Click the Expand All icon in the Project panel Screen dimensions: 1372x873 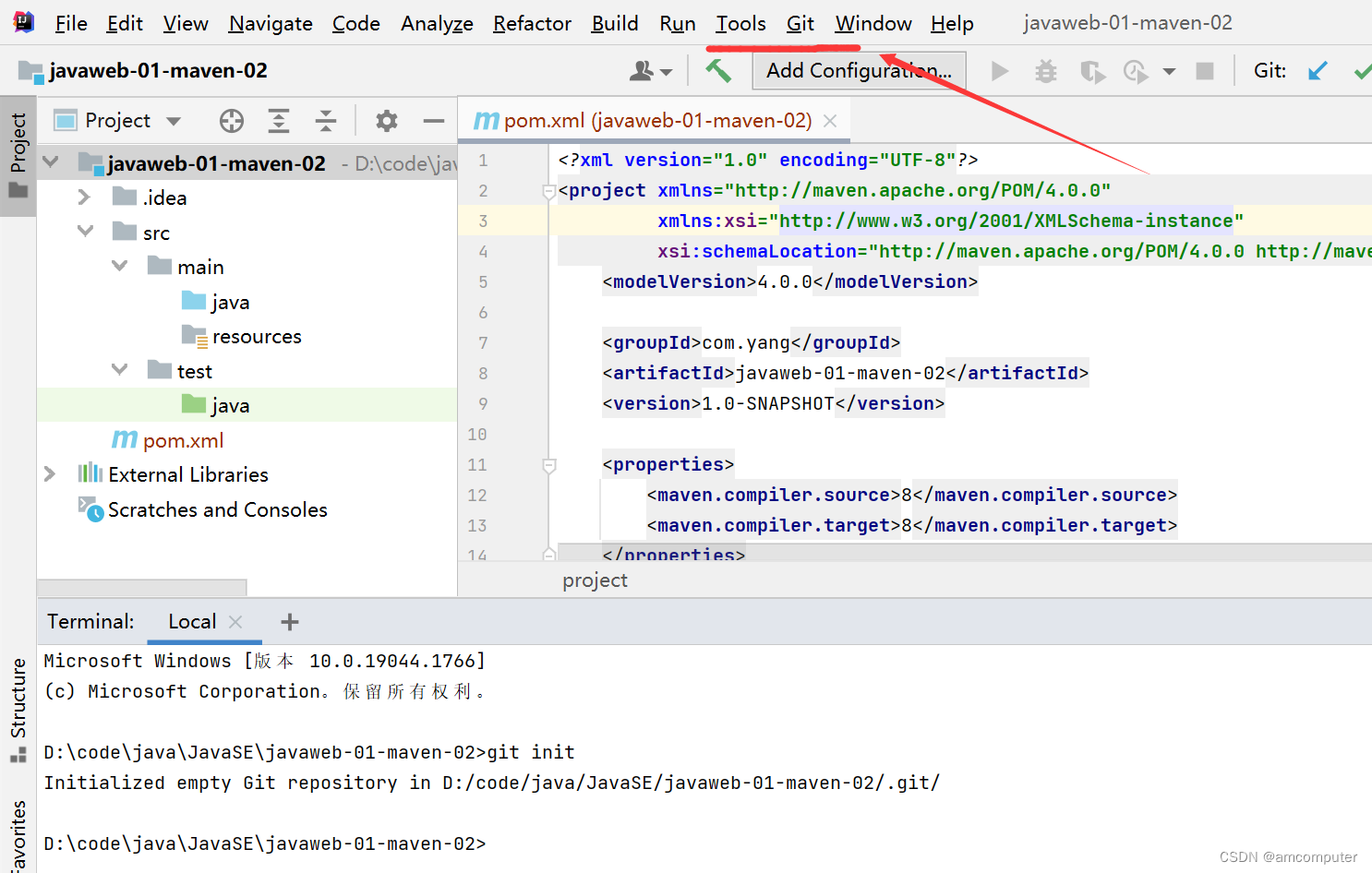pos(279,121)
